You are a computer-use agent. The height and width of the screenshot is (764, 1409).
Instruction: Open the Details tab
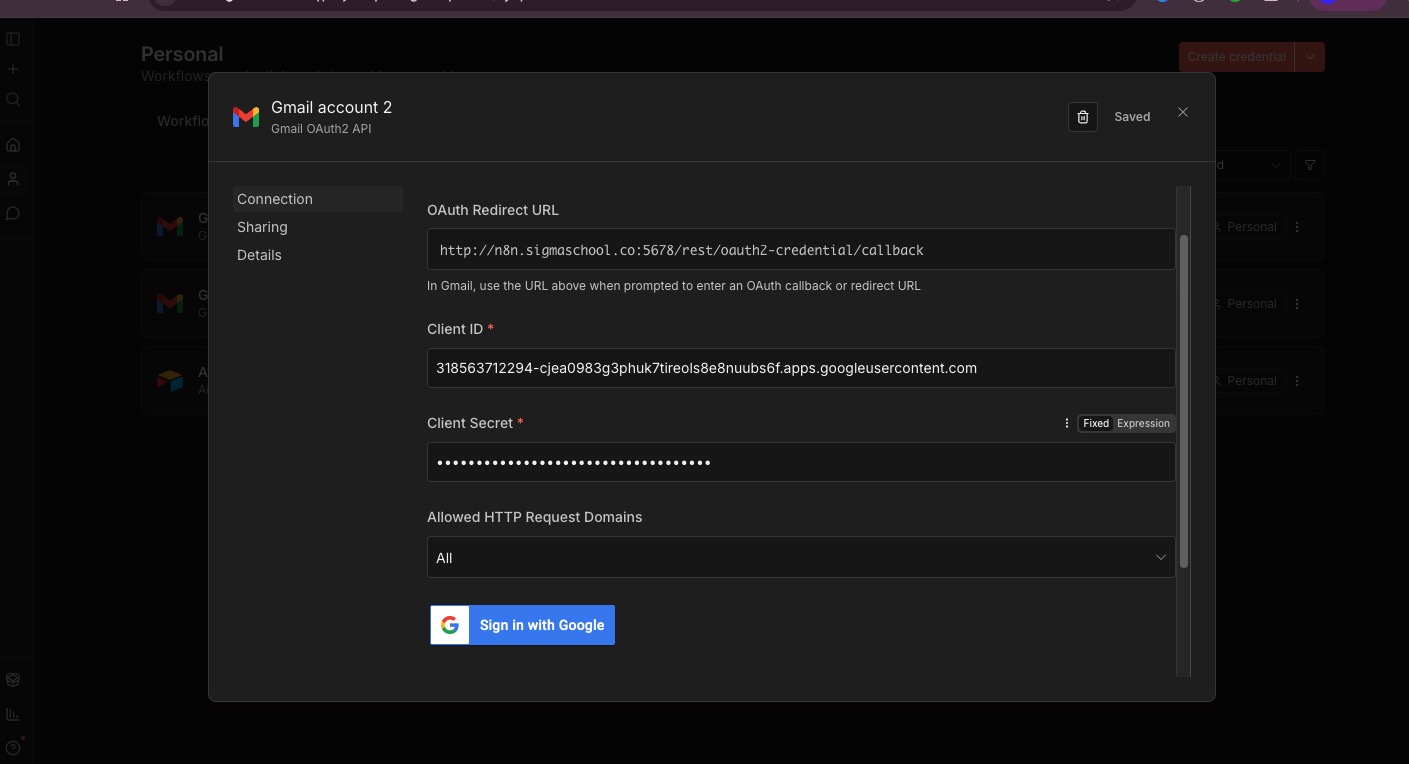(259, 255)
